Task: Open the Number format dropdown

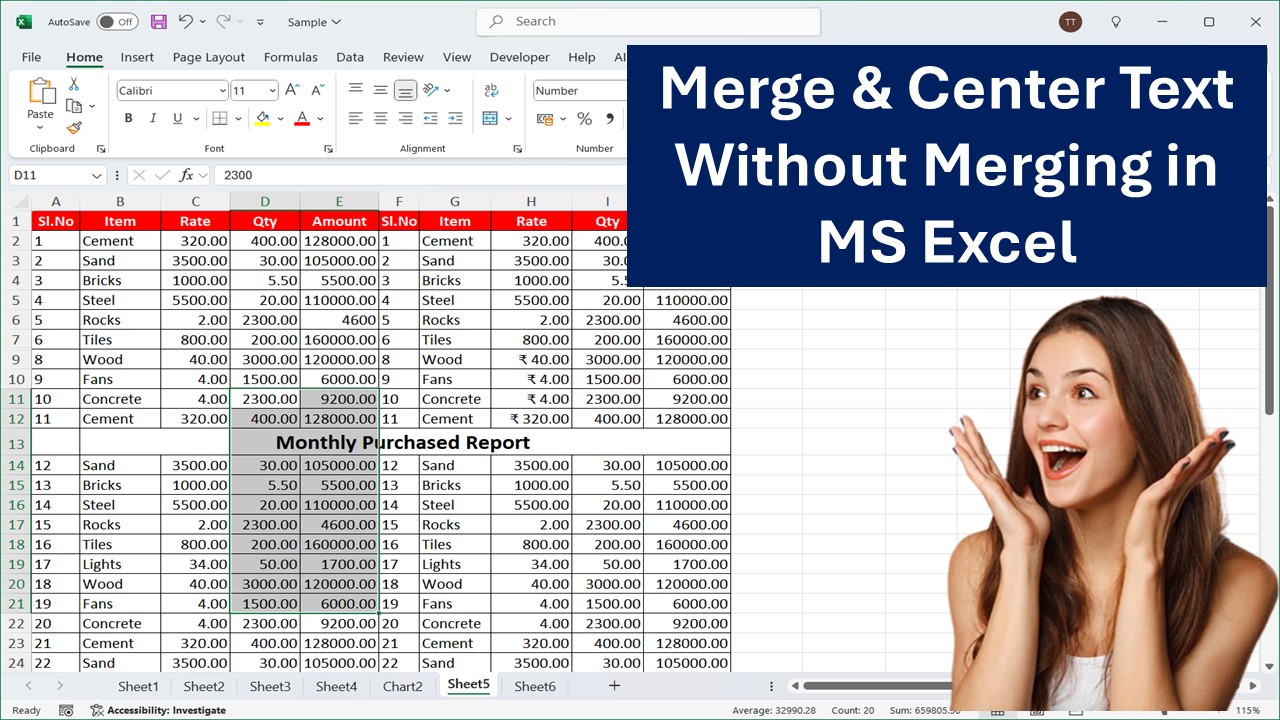Action: click(580, 90)
